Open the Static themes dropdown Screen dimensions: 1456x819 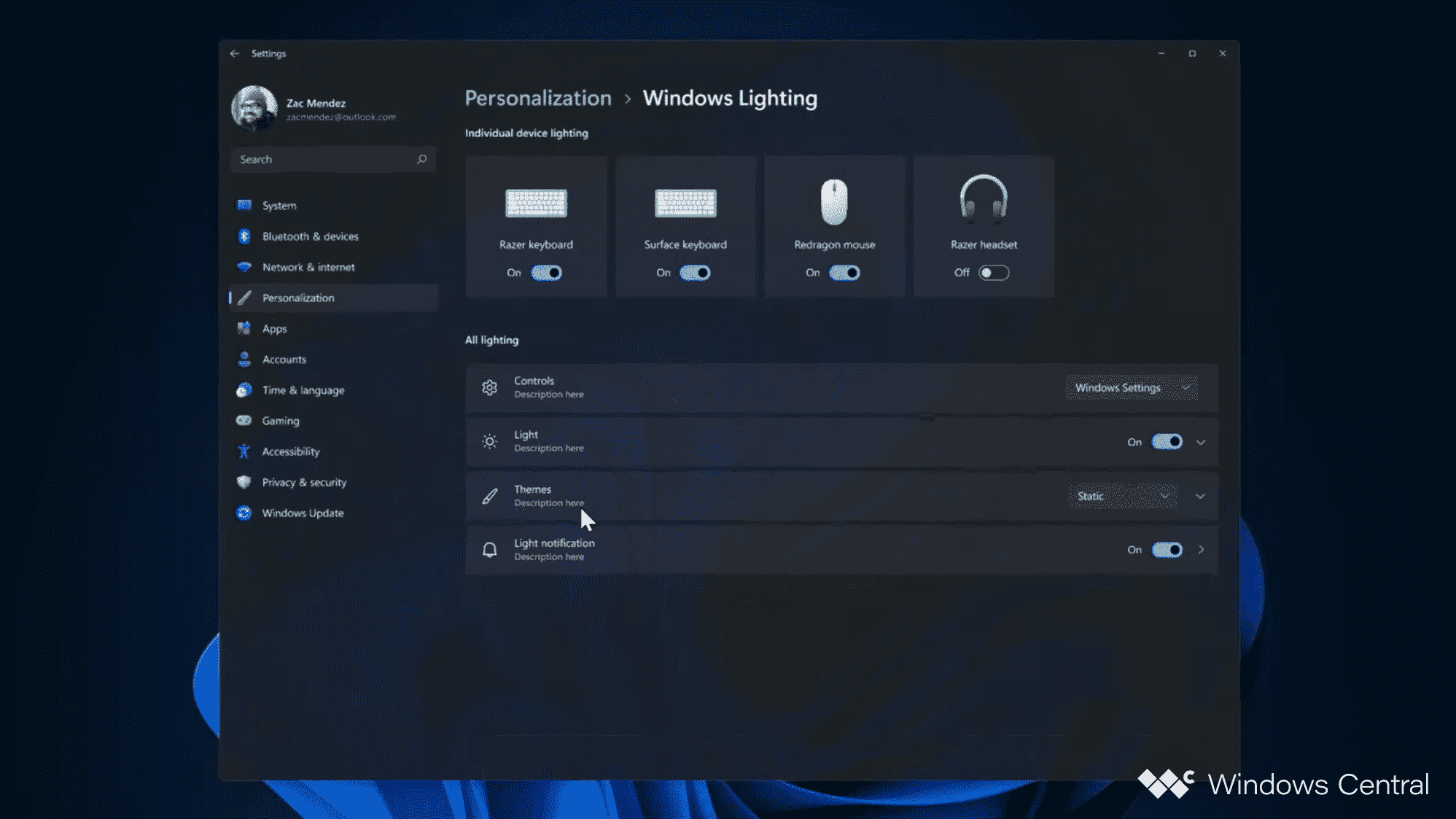pos(1122,496)
